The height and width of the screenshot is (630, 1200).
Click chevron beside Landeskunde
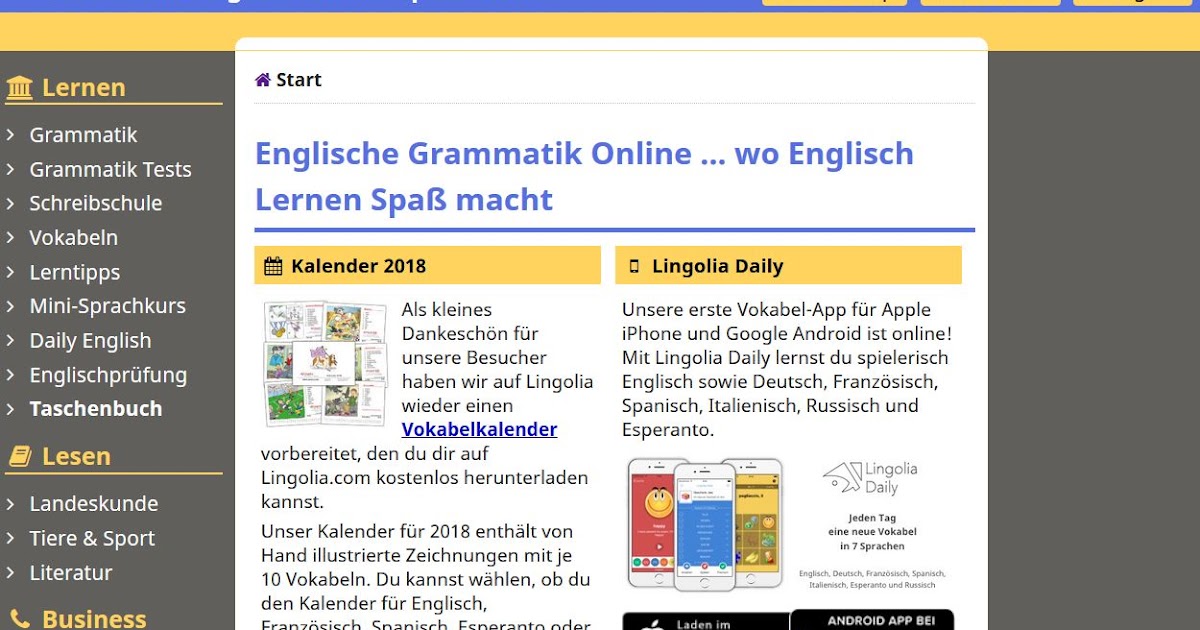(10, 504)
